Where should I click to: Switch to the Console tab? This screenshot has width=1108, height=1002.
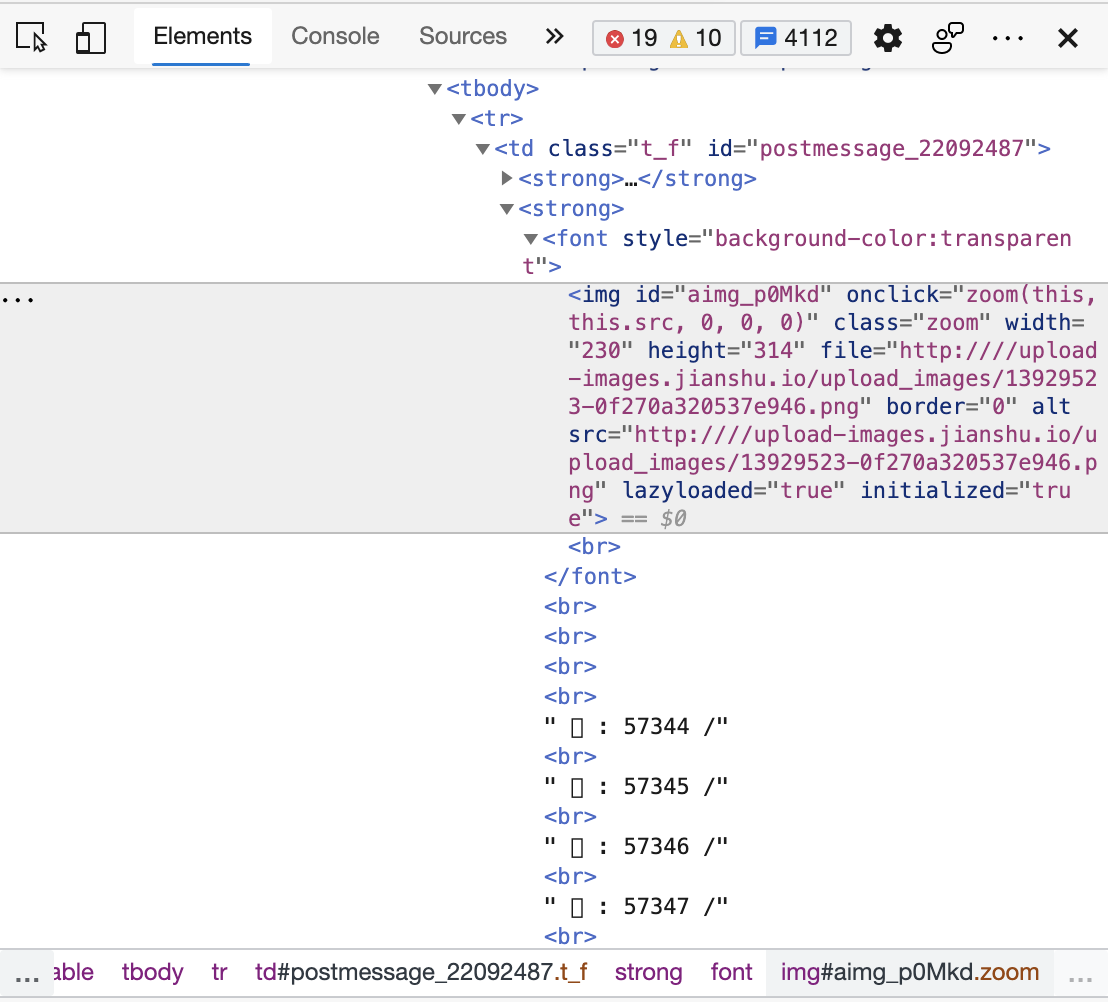335,37
